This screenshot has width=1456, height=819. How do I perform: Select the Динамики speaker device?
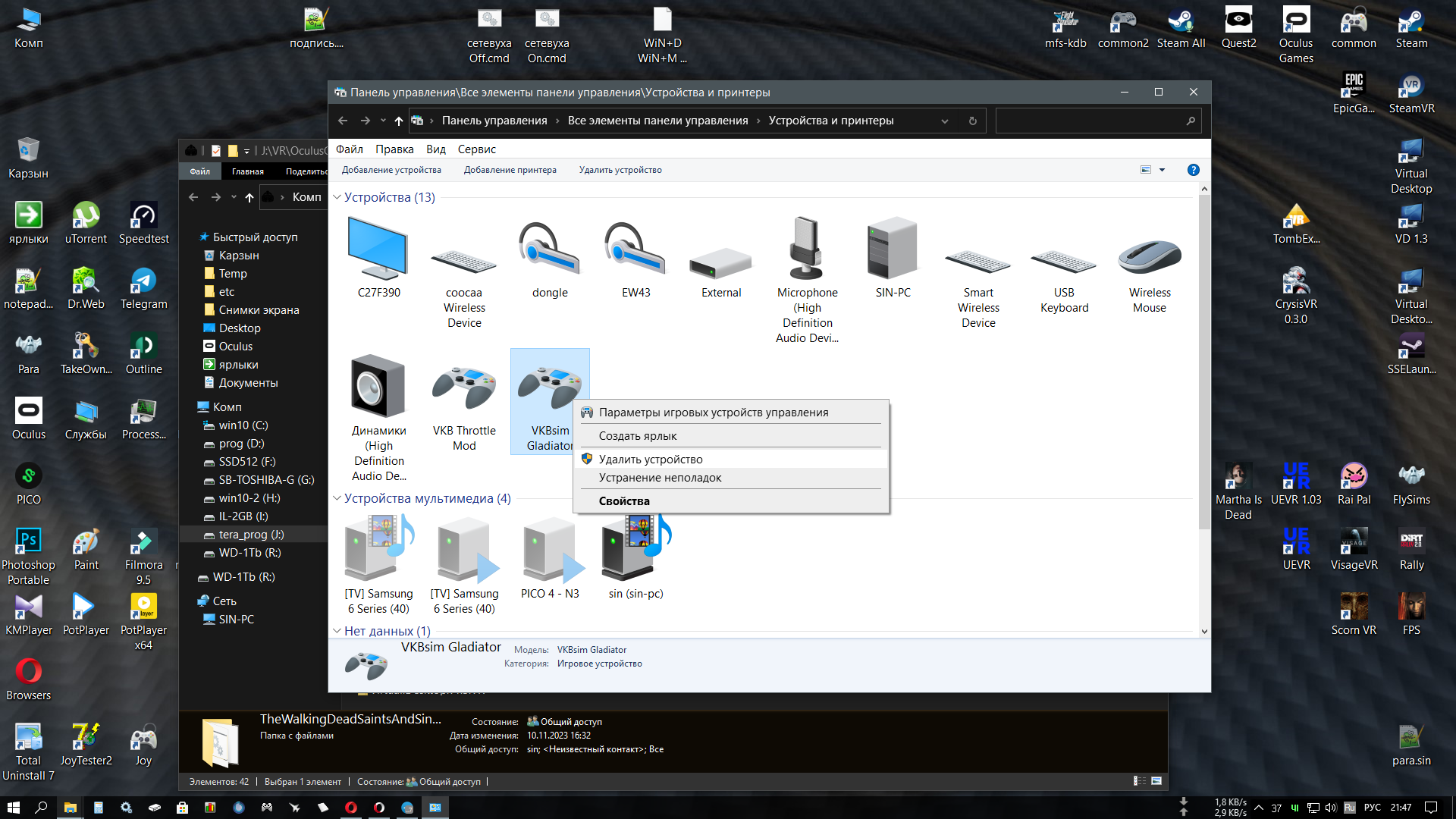[378, 417]
